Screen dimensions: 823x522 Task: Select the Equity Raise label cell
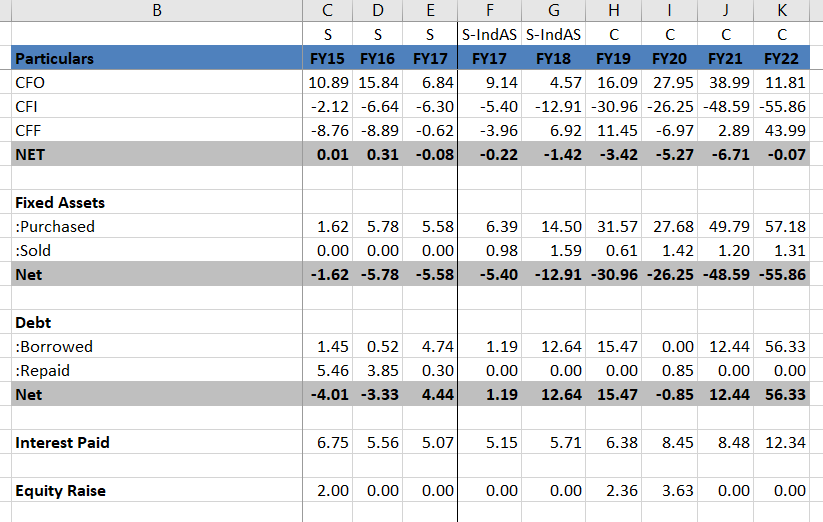(x=60, y=490)
